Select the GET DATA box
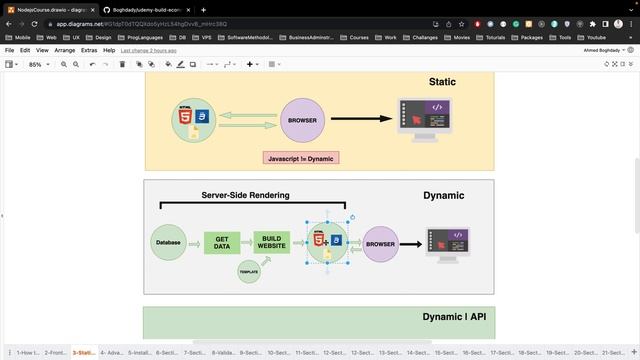 pos(222,243)
